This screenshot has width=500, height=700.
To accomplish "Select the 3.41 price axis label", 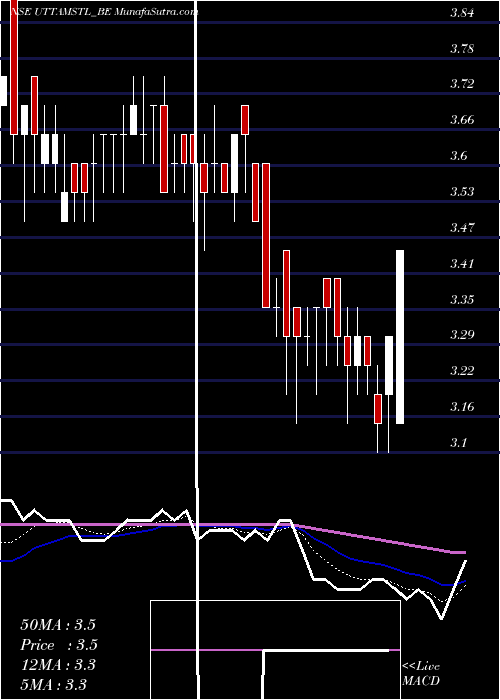I will 462,263.
